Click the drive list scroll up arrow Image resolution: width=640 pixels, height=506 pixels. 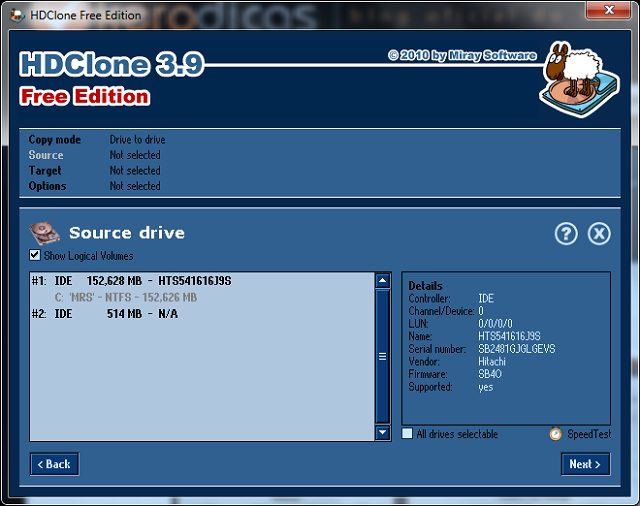(382, 280)
